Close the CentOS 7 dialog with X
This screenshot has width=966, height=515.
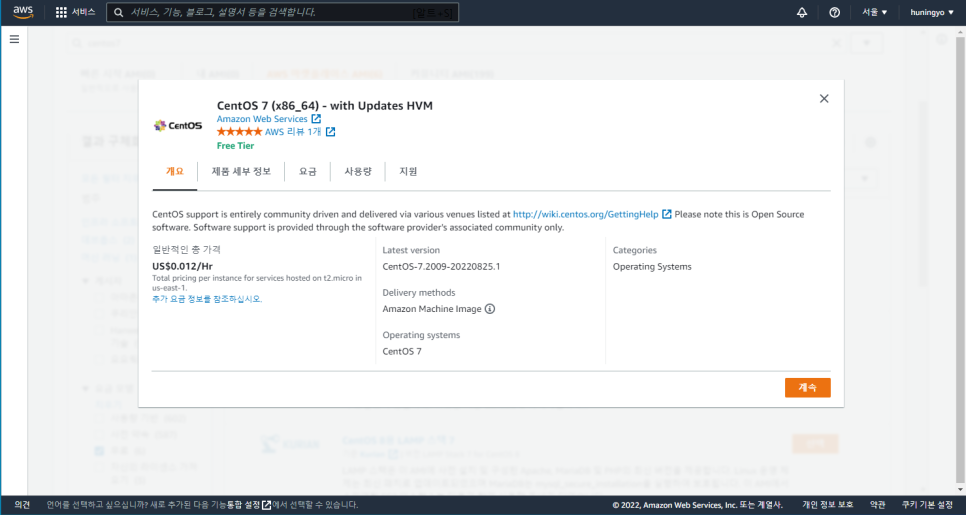click(x=824, y=99)
